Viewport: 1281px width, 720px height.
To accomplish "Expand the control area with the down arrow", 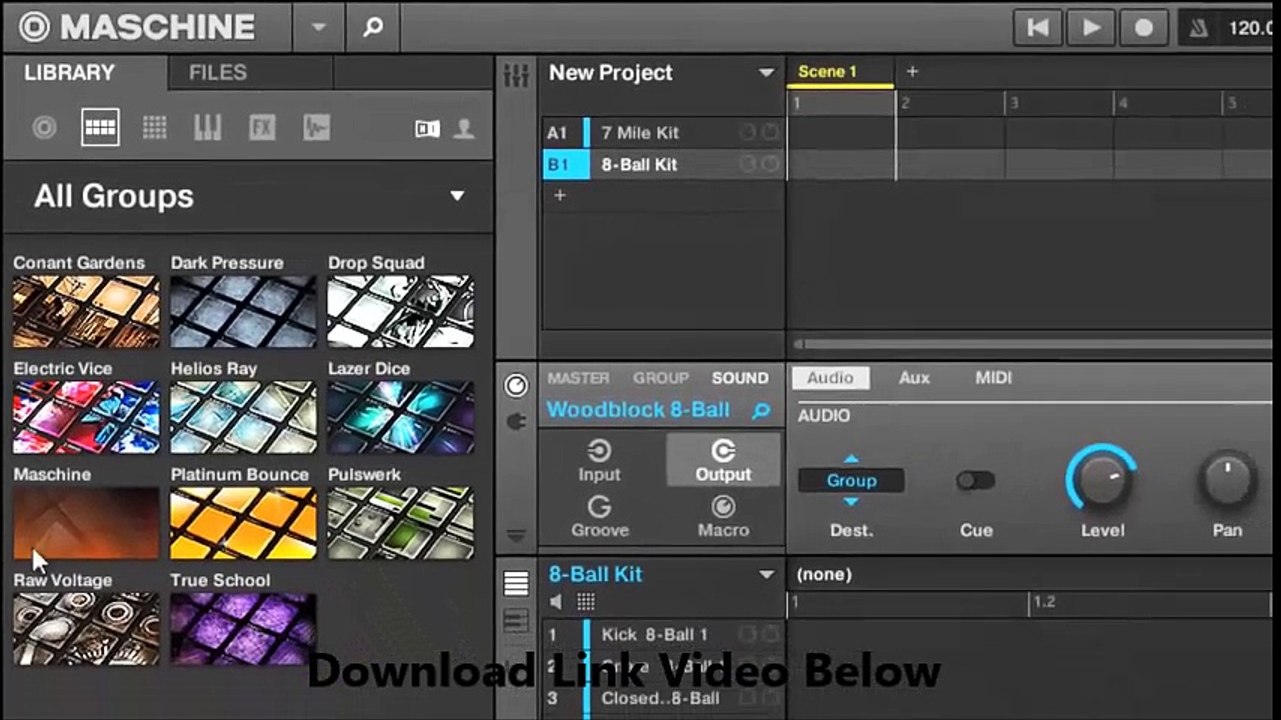I will point(516,535).
